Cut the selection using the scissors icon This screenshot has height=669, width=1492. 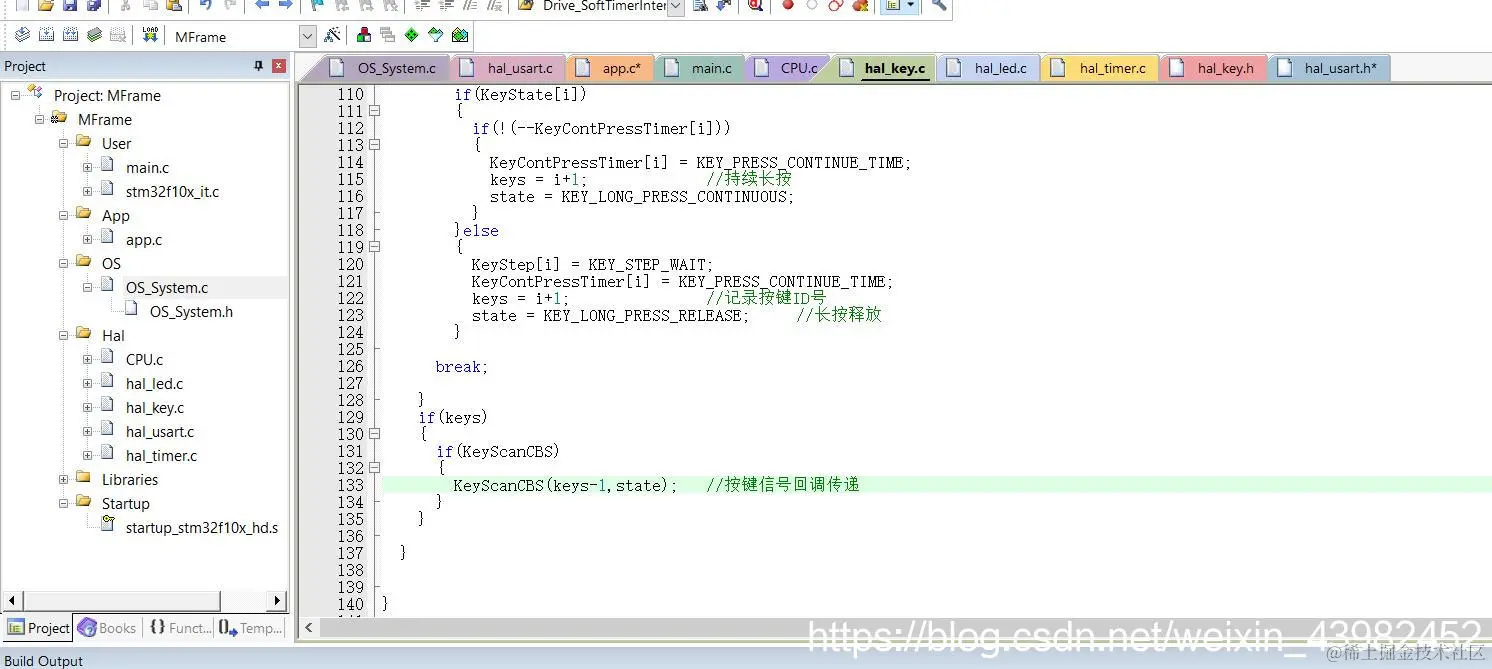125,5
